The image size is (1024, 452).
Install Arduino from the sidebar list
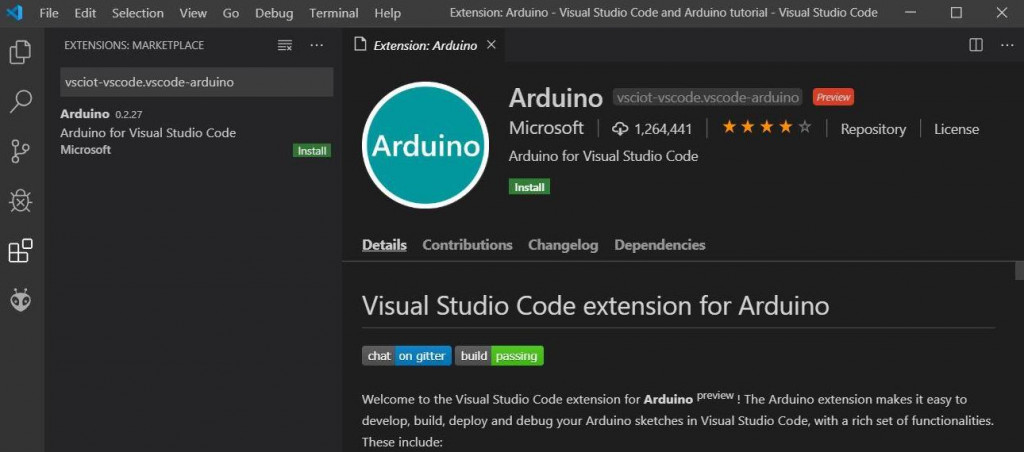(312, 151)
